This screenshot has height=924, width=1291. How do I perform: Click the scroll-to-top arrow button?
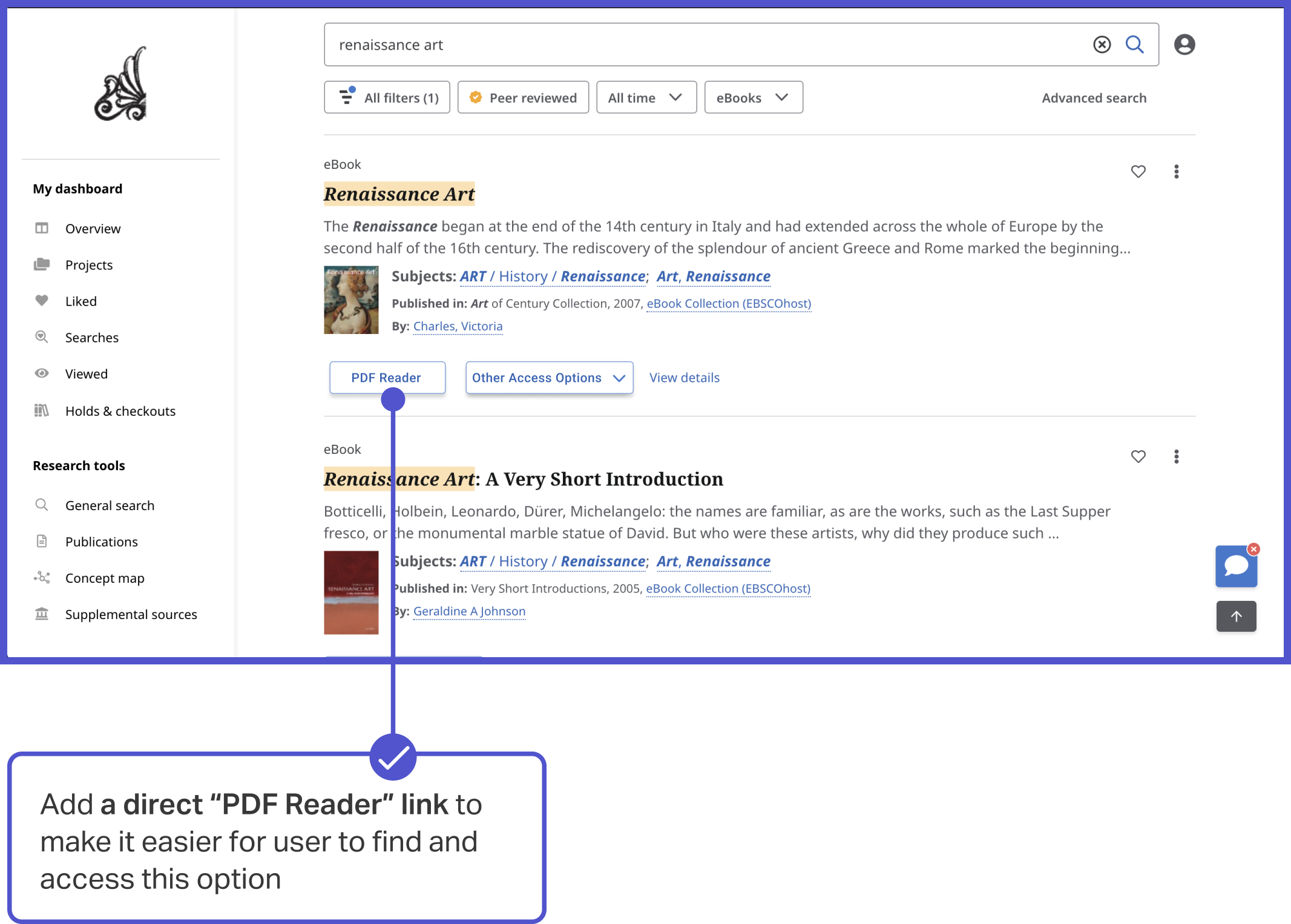[1236, 616]
